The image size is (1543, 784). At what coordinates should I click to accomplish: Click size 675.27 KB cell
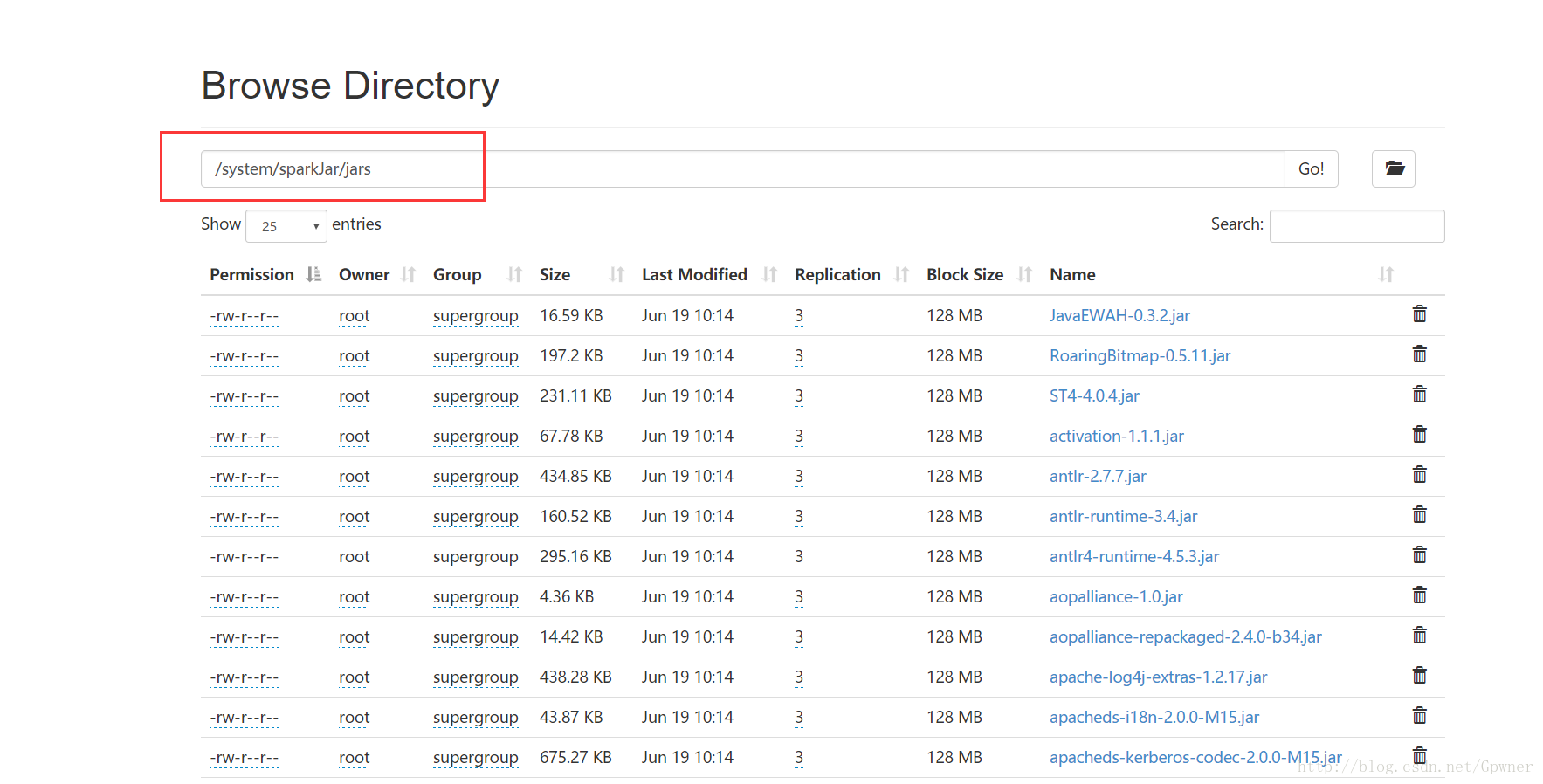point(575,757)
